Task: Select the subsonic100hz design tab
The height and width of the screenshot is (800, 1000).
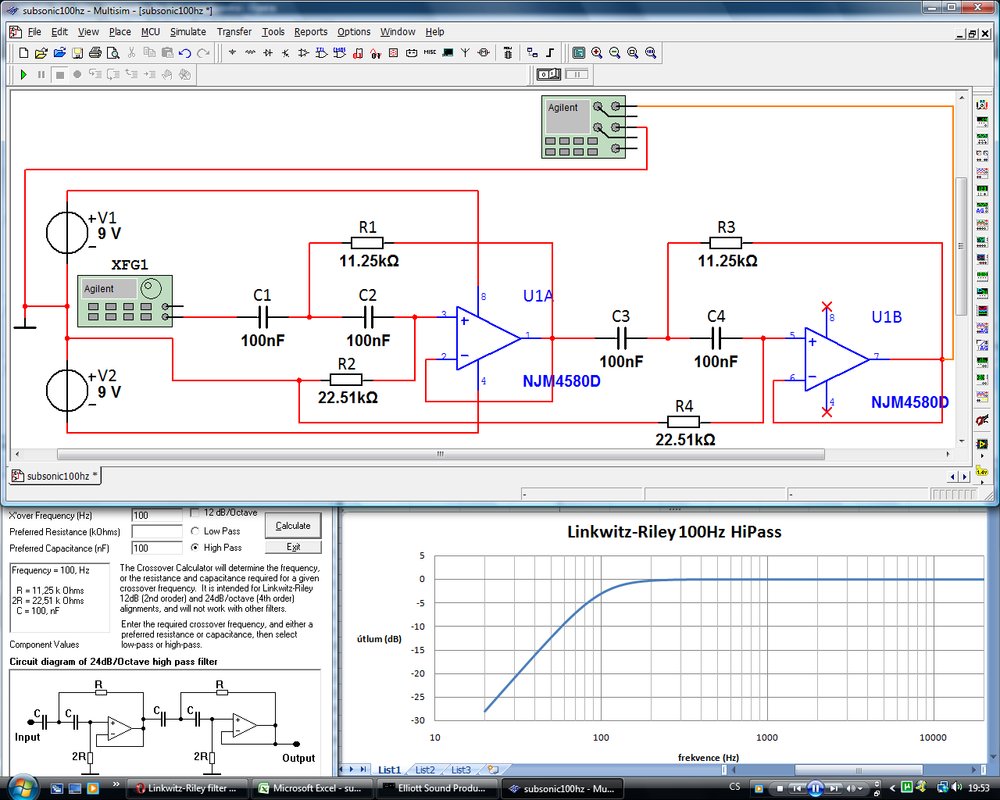Action: [x=55, y=476]
